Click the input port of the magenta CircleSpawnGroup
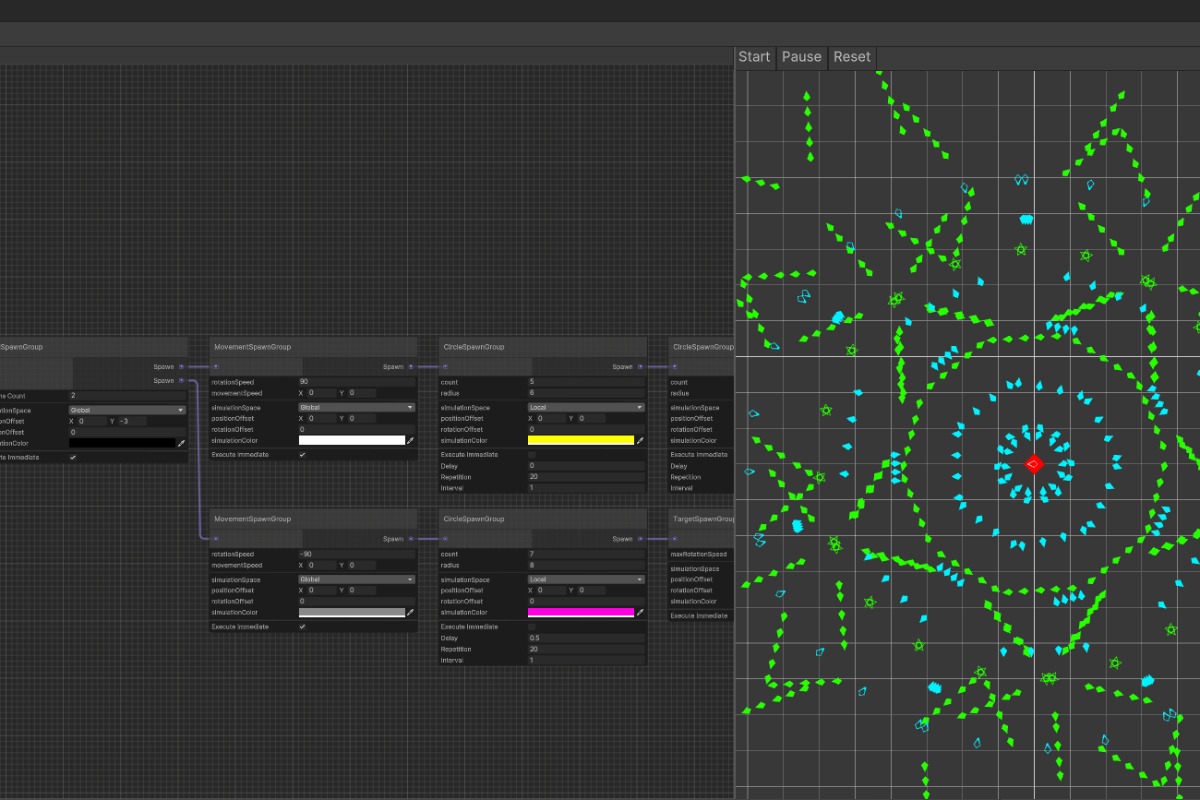 coord(444,538)
